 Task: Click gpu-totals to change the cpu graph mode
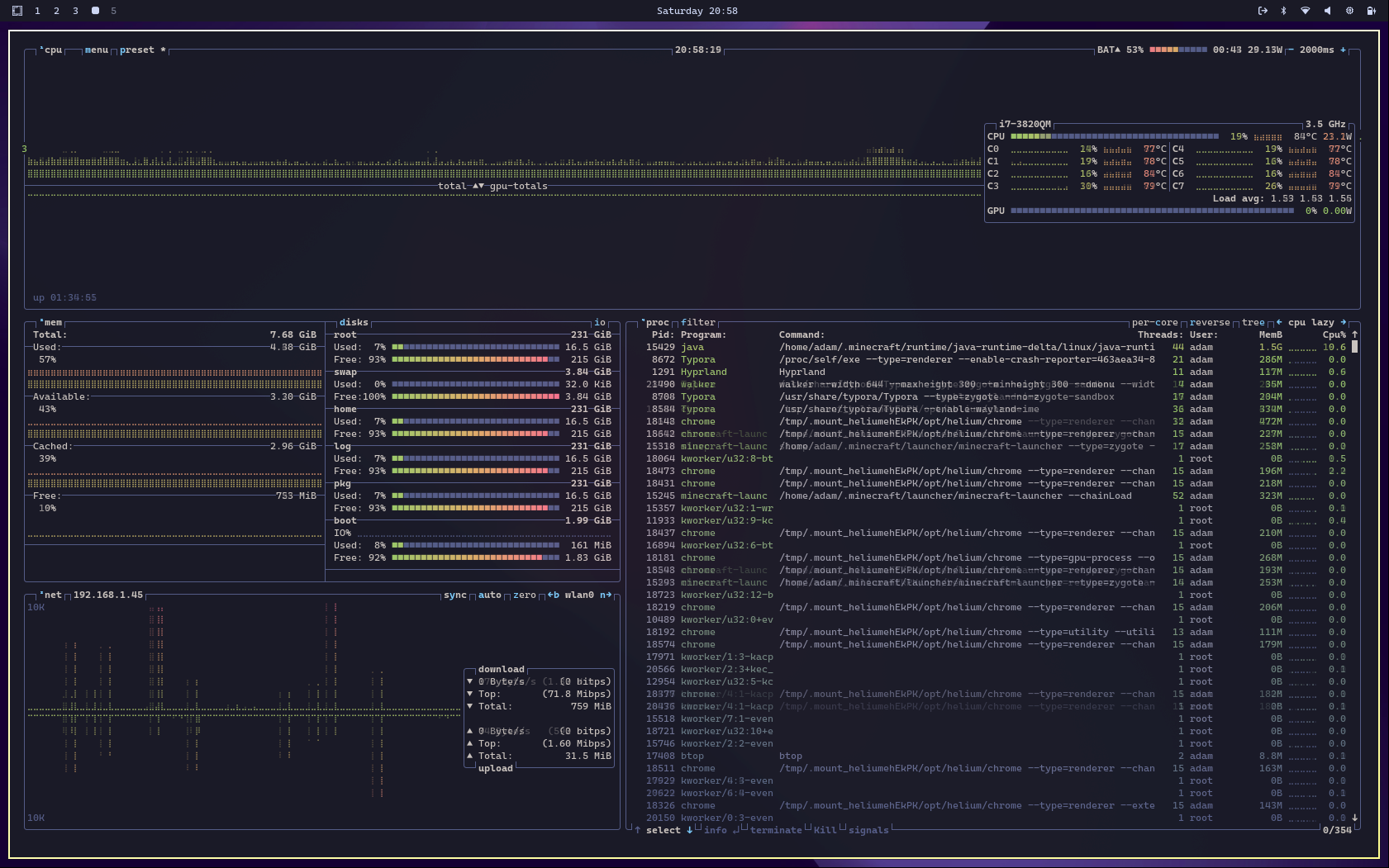(x=519, y=186)
